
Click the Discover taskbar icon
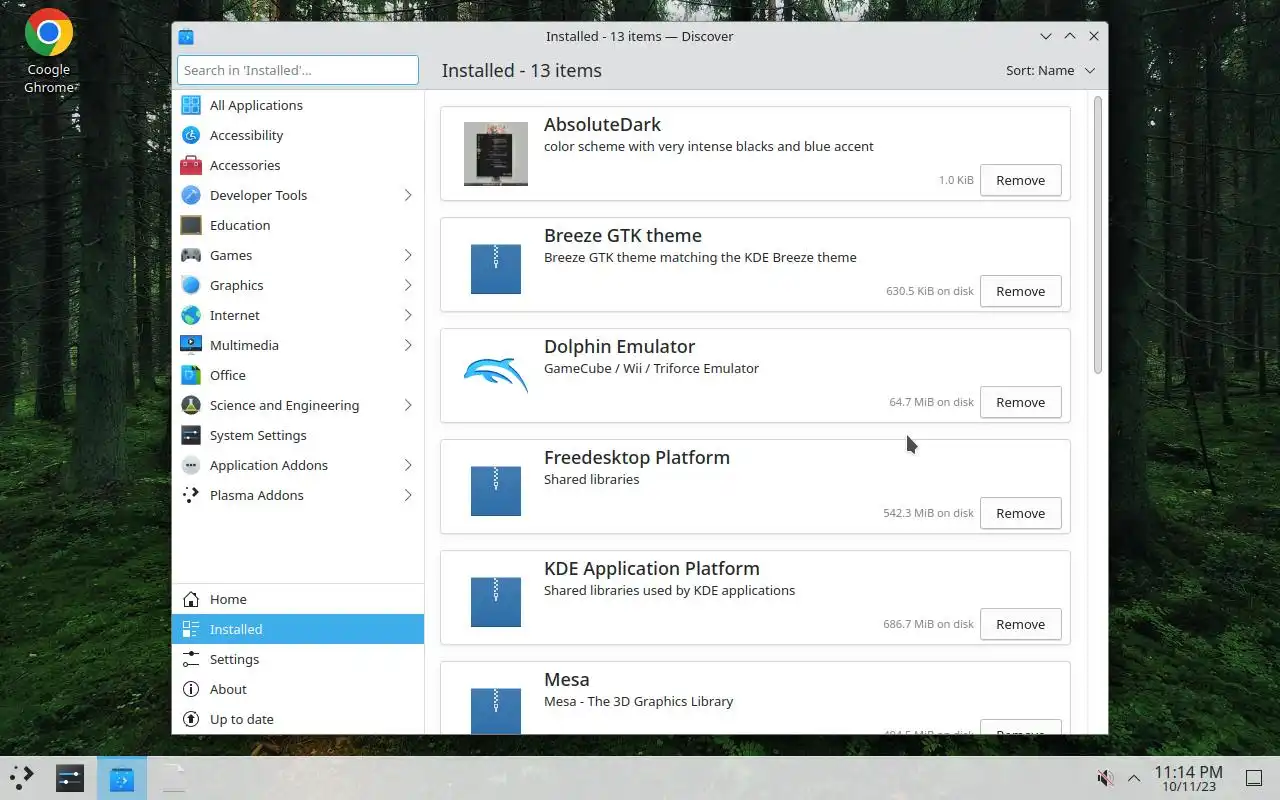click(121, 778)
